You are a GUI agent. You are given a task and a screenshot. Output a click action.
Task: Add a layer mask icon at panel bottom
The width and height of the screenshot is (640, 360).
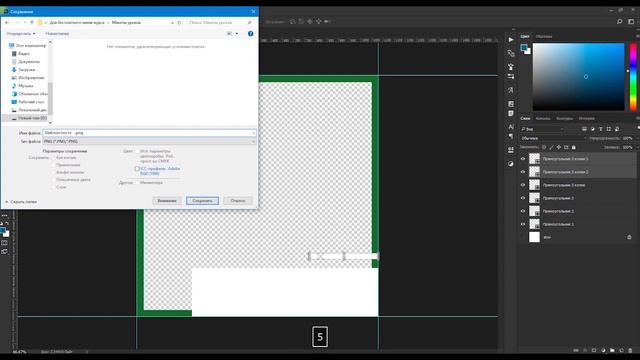tap(594, 350)
